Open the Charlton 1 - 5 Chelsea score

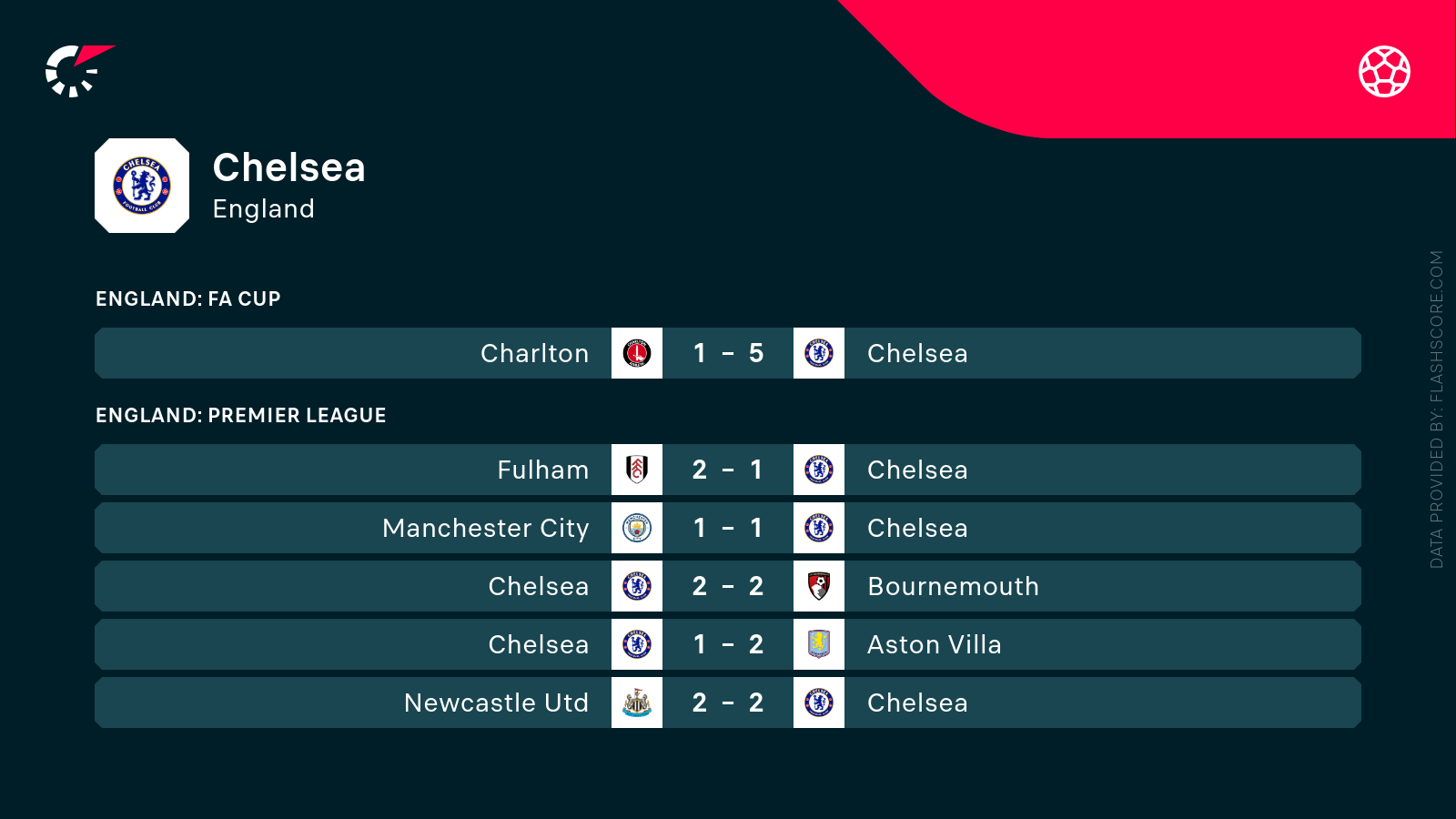[x=728, y=353]
